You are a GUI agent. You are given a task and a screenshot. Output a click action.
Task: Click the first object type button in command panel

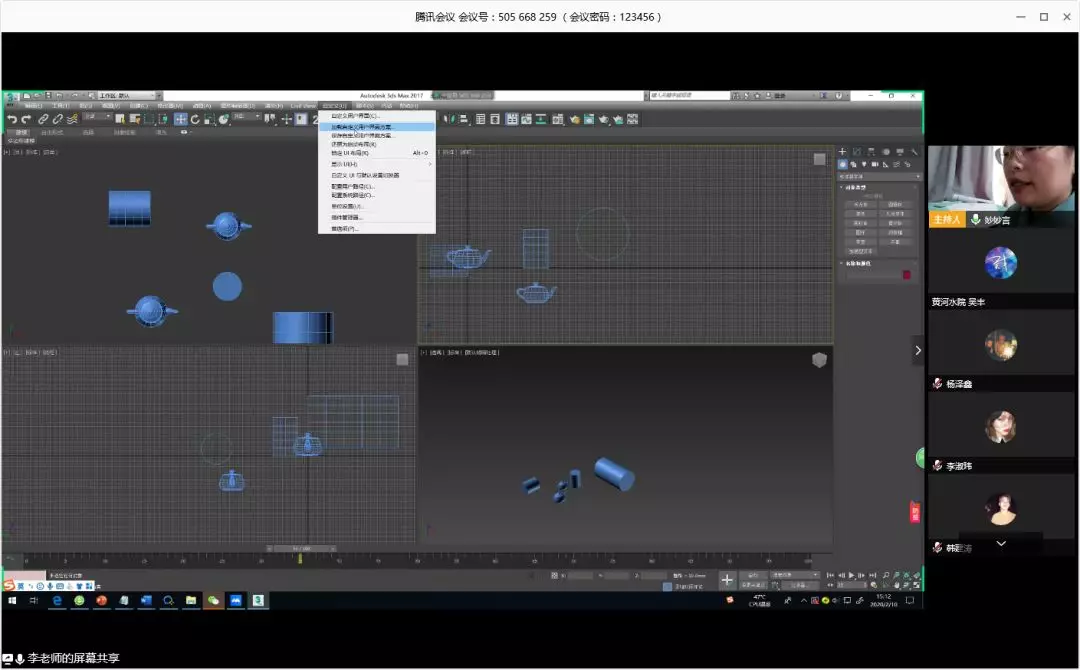pyautogui.click(x=861, y=205)
